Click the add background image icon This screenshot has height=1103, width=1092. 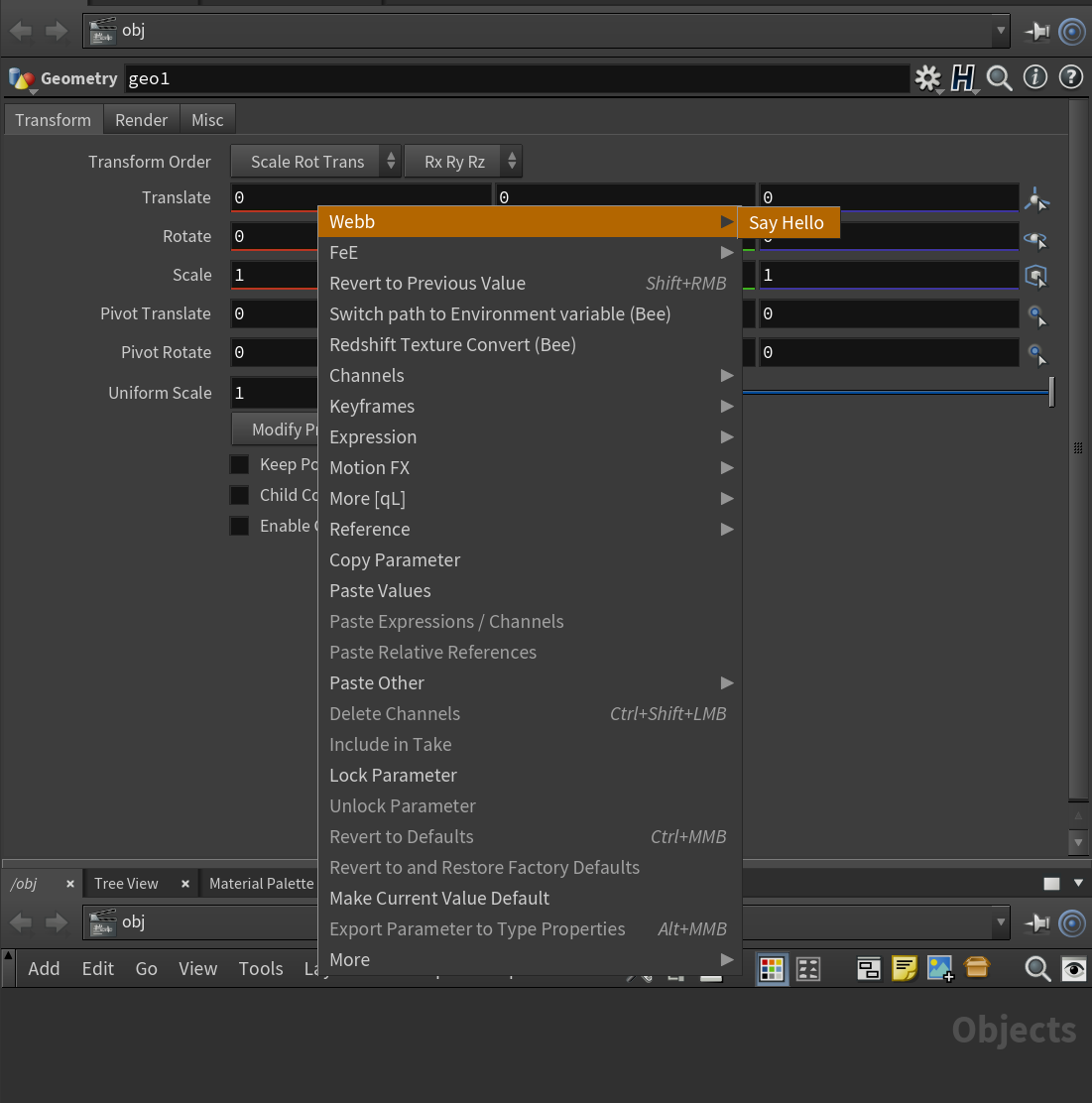pos(940,969)
